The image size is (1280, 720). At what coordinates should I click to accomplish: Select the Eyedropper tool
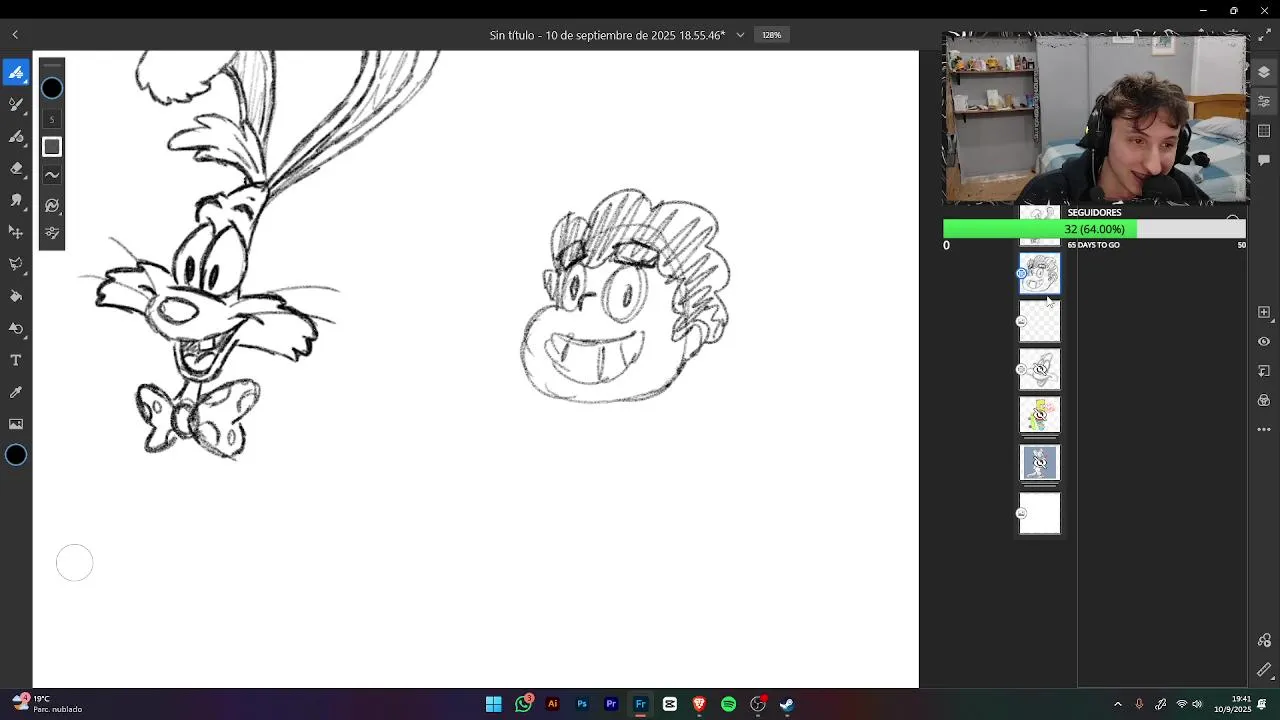pyautogui.click(x=16, y=392)
